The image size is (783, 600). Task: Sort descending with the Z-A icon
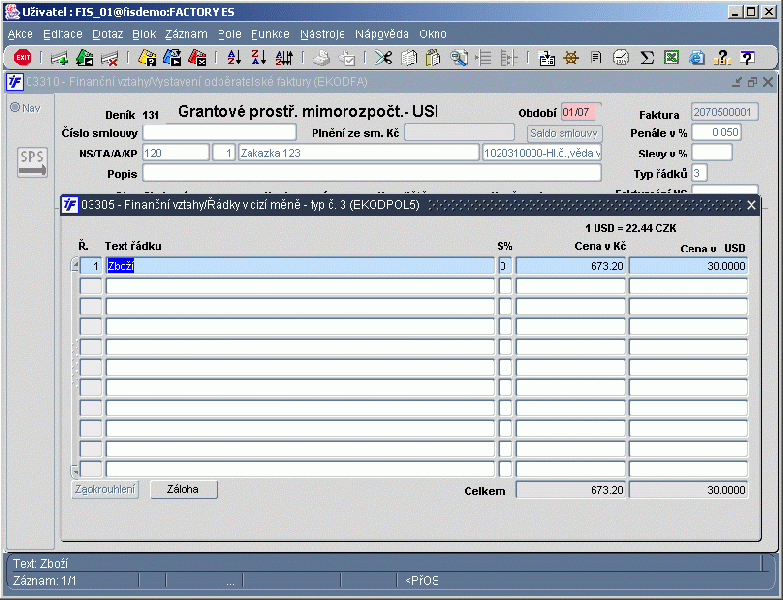(x=259, y=58)
